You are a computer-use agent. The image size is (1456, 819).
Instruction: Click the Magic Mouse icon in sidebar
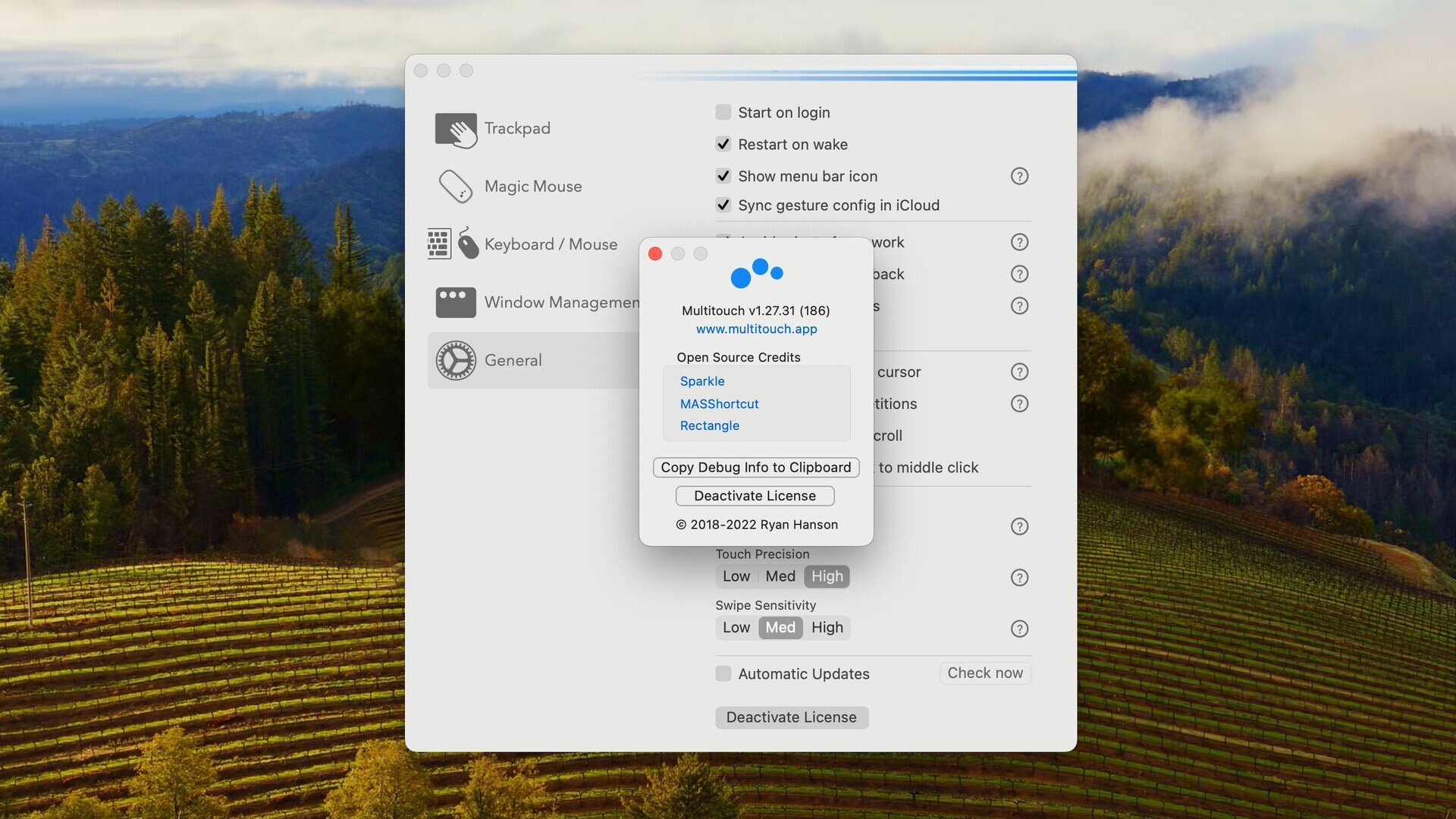pyautogui.click(x=456, y=186)
